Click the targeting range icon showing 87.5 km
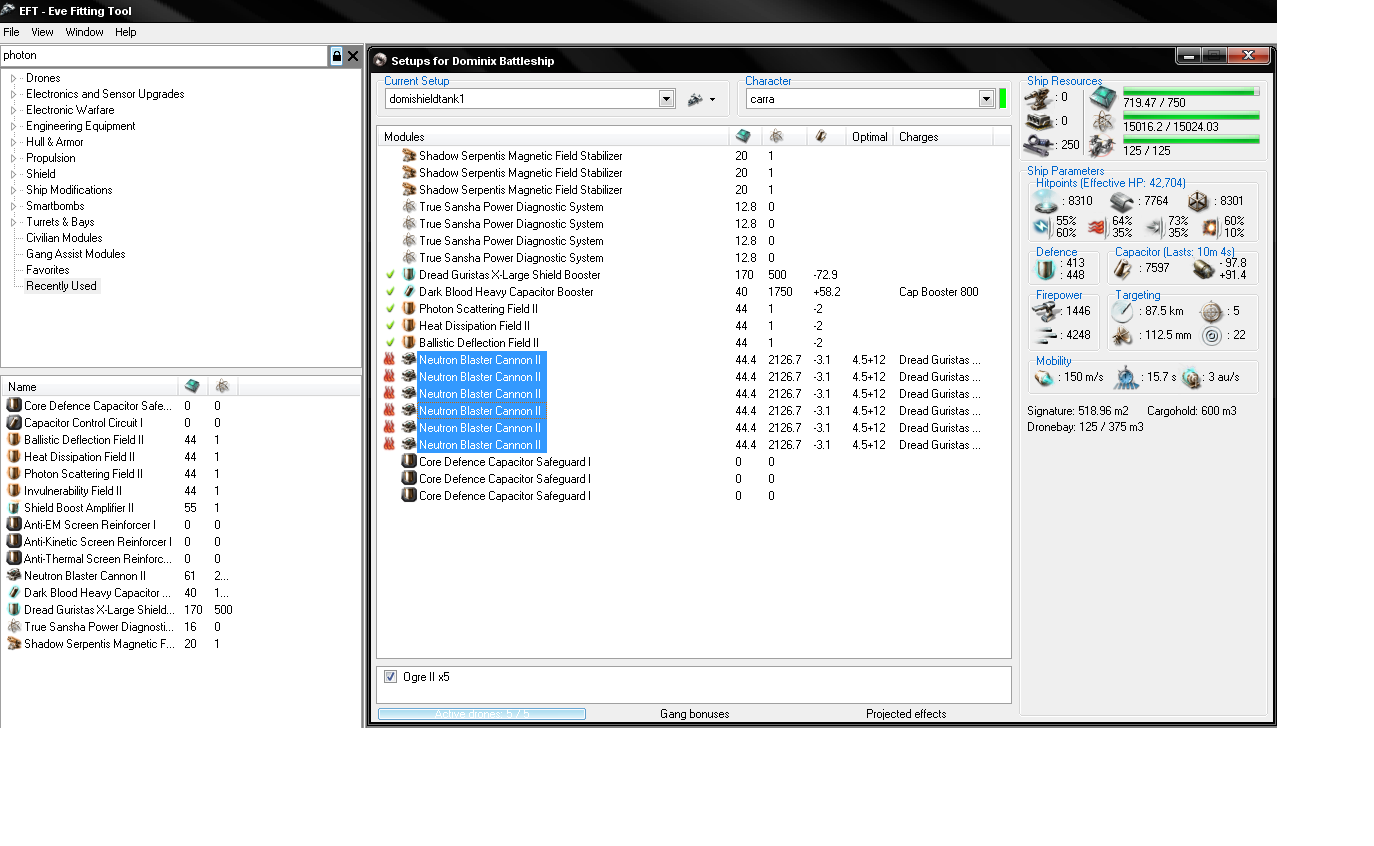Screen dimensions: 1374x846 1122,312
